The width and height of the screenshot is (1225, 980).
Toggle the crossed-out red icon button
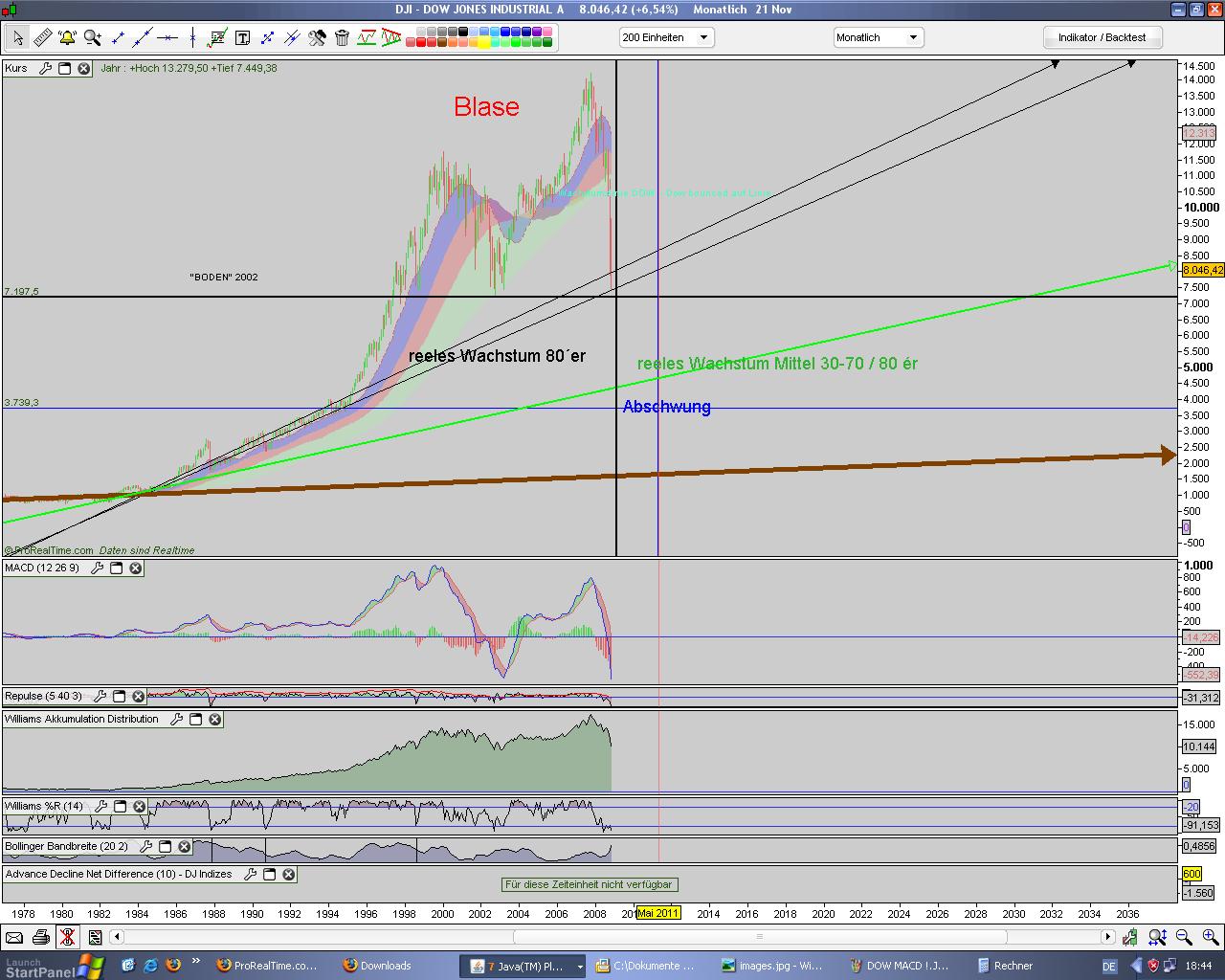[x=68, y=937]
